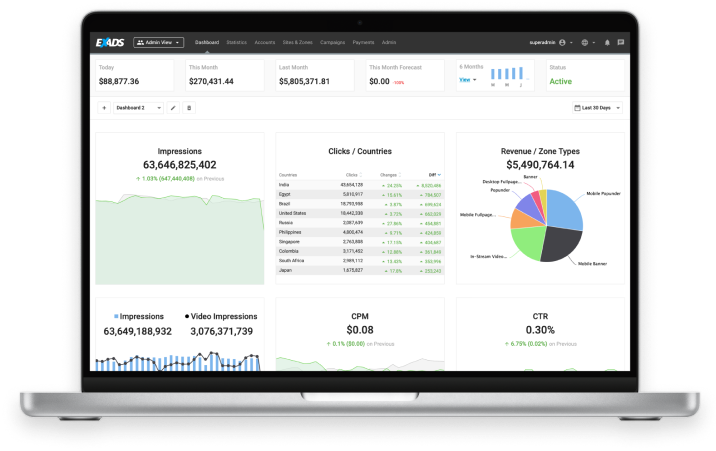
Task: Click the yellow Banner pie slice
Action: [x=543, y=200]
